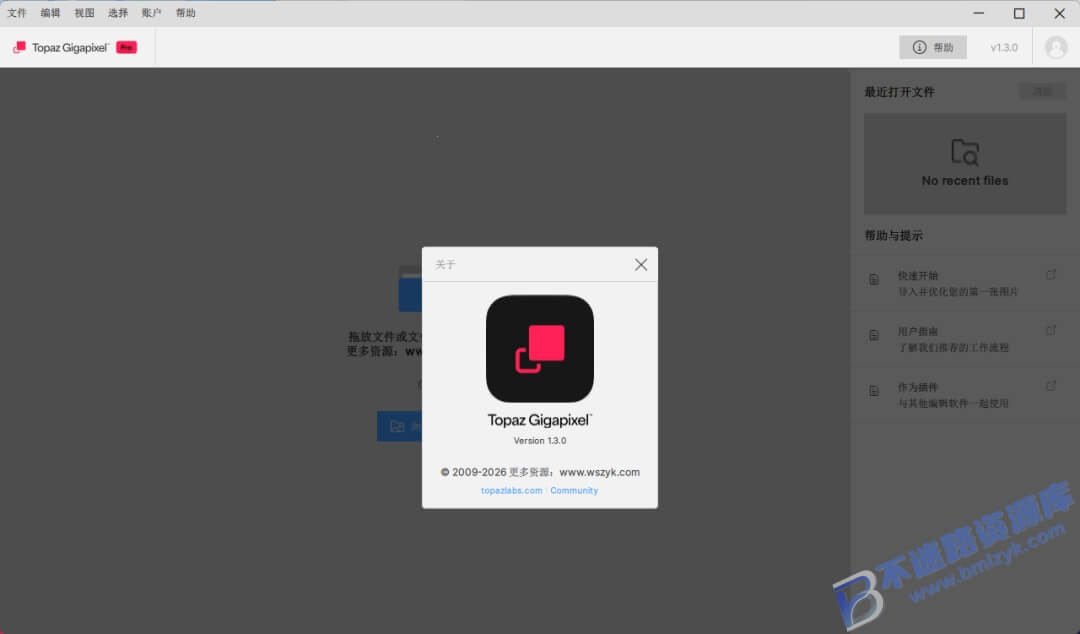The image size is (1080, 634).
Task: Click the clear button beside 最近打开文件
Action: coord(1042,92)
